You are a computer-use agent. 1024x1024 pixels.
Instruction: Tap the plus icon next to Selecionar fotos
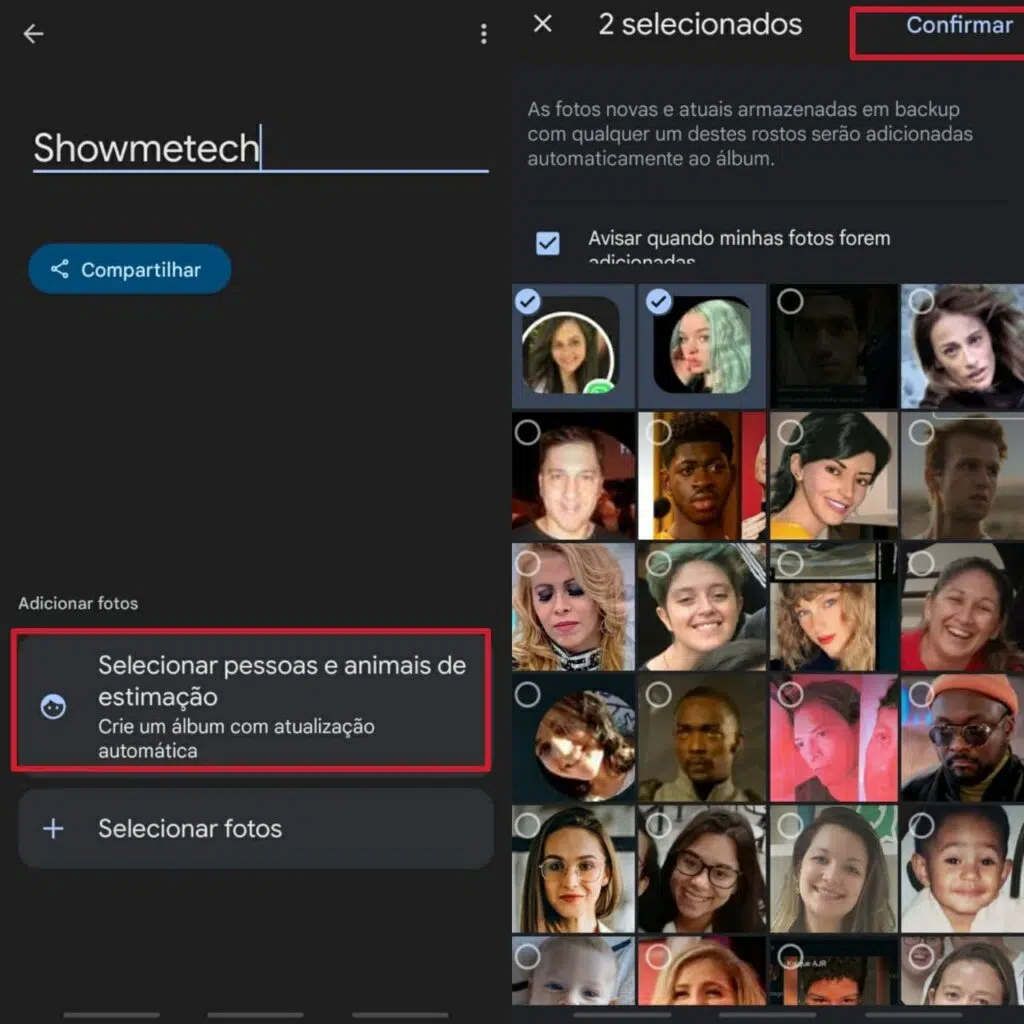(x=53, y=829)
